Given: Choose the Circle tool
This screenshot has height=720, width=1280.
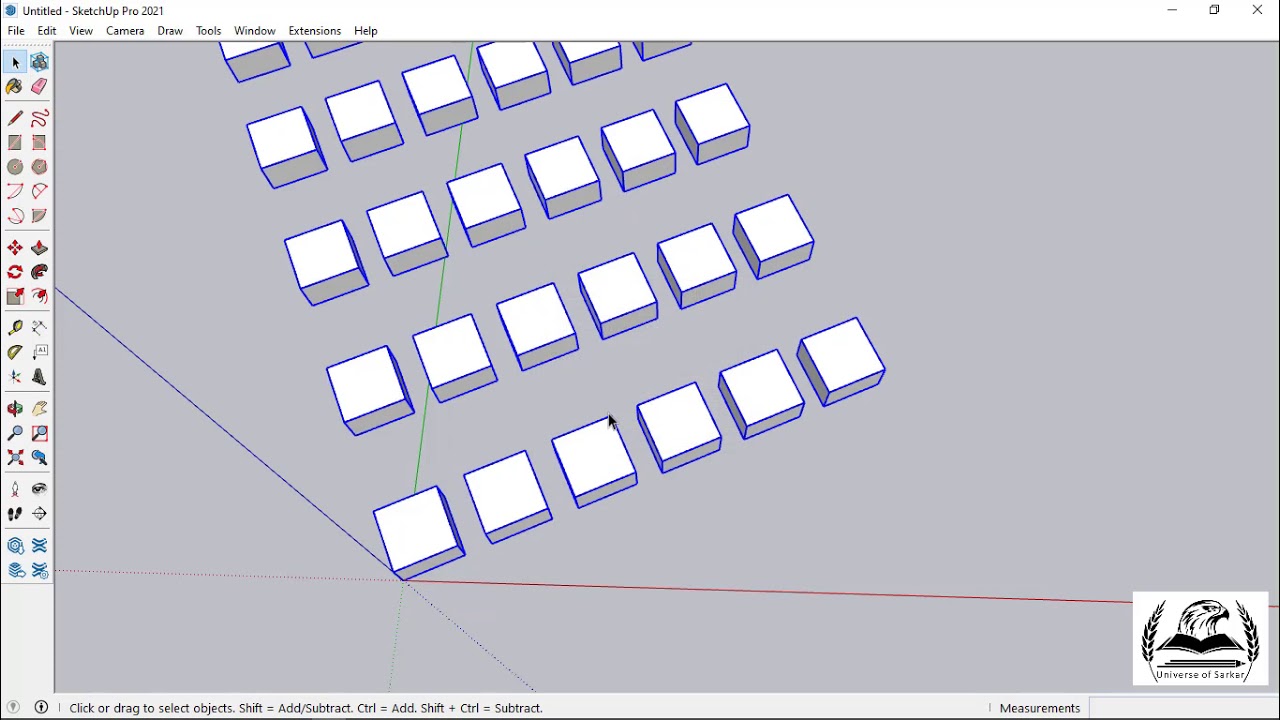Looking at the screenshot, I should pos(15,167).
